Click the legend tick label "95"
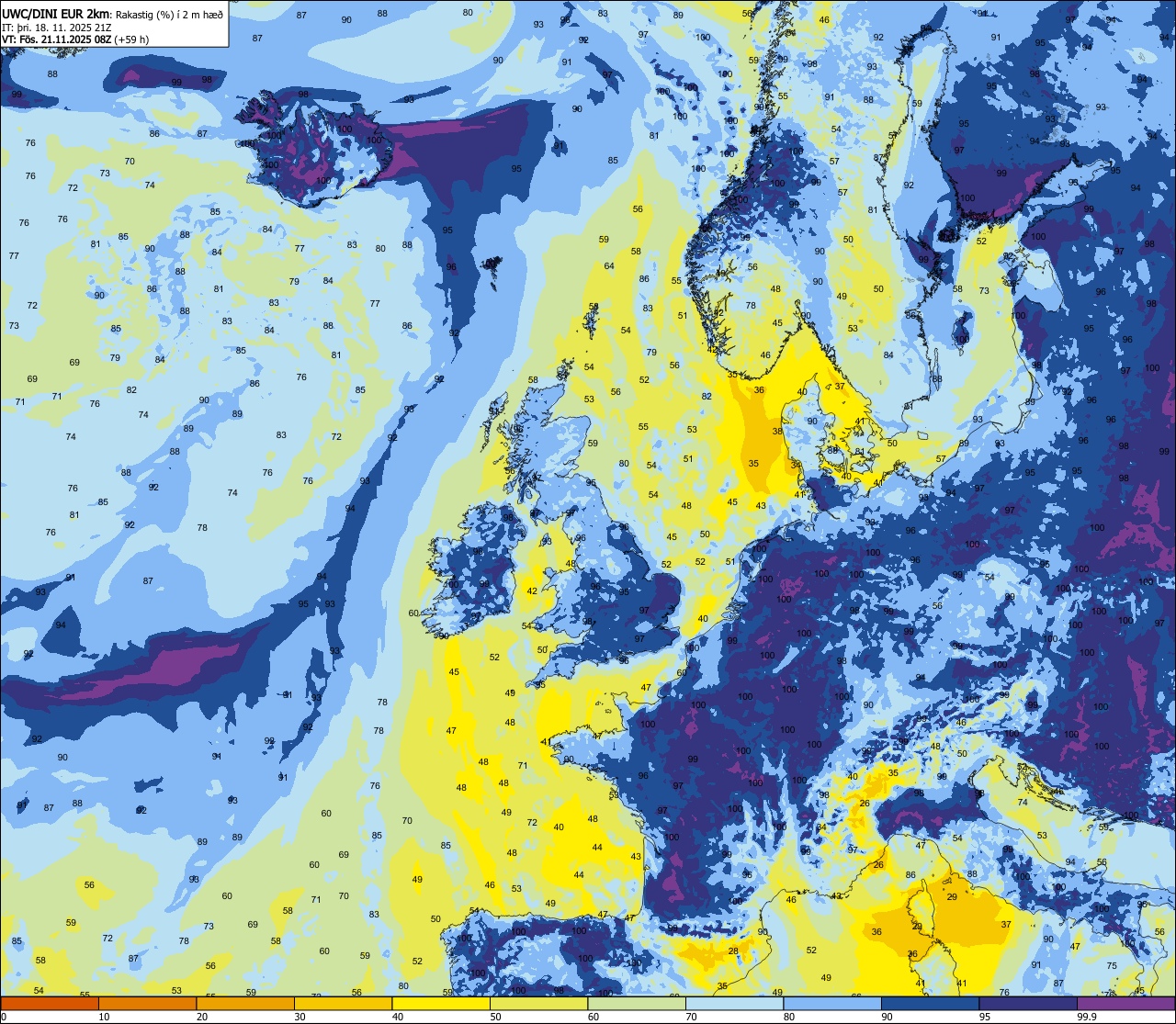This screenshot has width=1176, height=1024. click(985, 1017)
